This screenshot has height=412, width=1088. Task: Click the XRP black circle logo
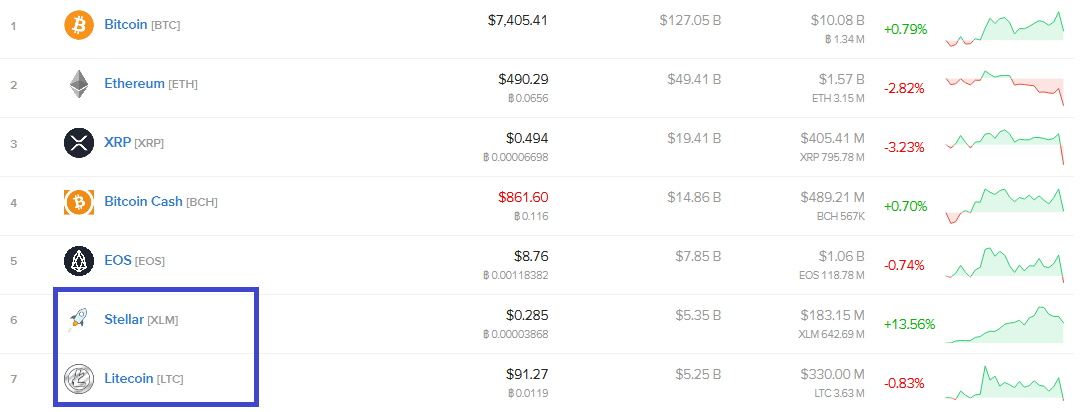[x=78, y=143]
